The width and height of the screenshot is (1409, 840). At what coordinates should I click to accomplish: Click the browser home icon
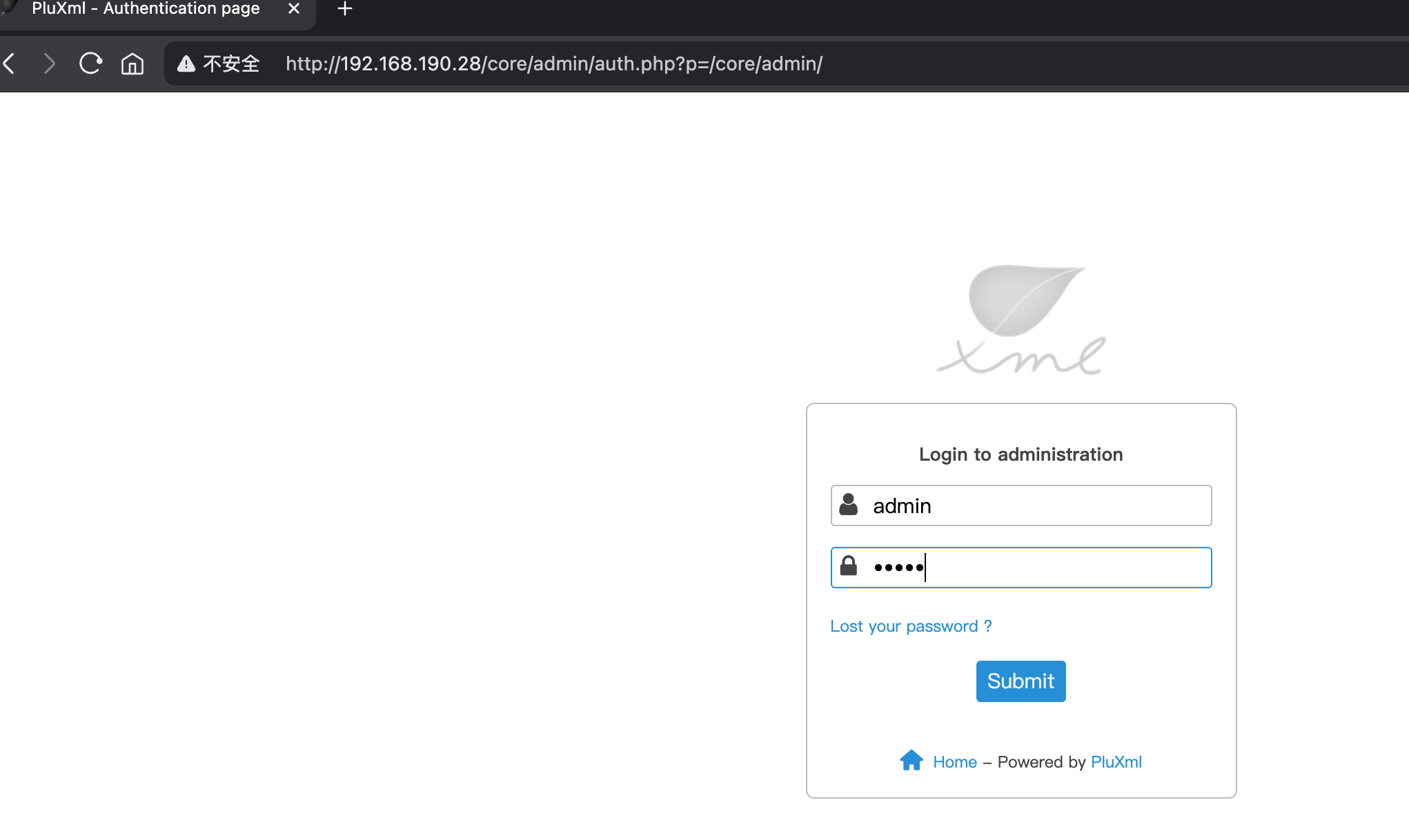[x=132, y=64]
